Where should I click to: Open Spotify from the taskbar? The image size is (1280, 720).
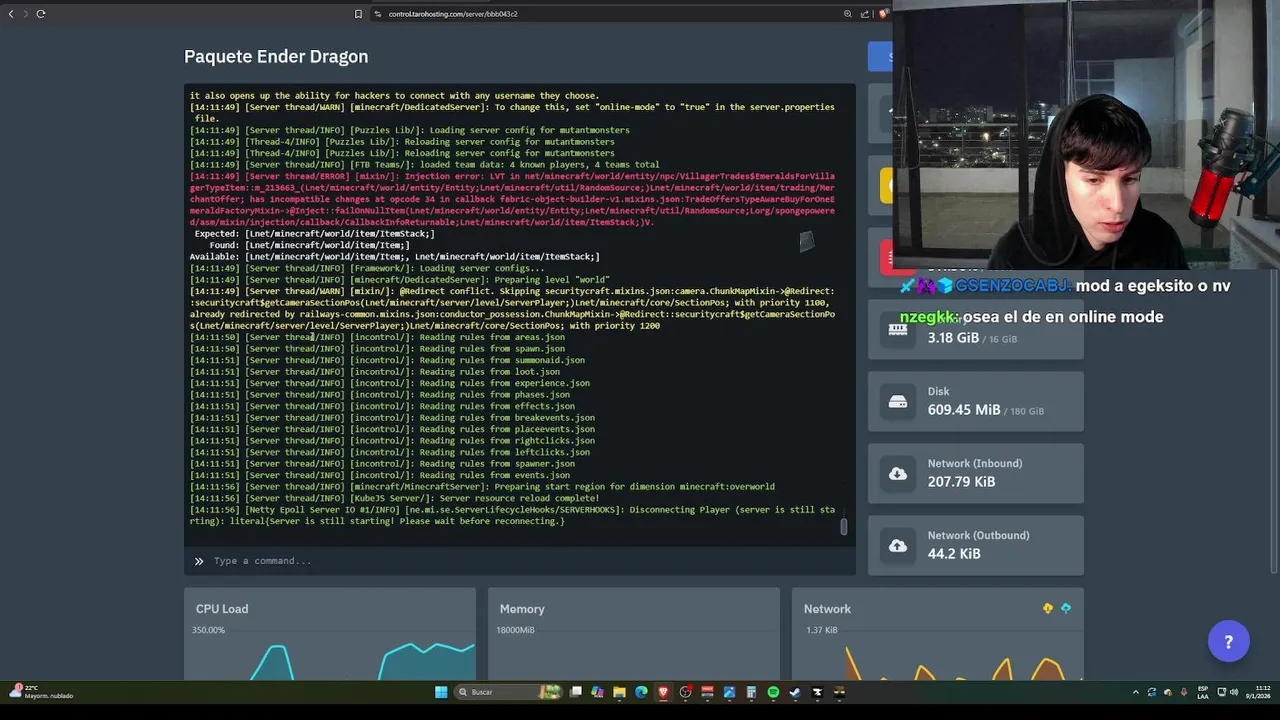click(773, 692)
